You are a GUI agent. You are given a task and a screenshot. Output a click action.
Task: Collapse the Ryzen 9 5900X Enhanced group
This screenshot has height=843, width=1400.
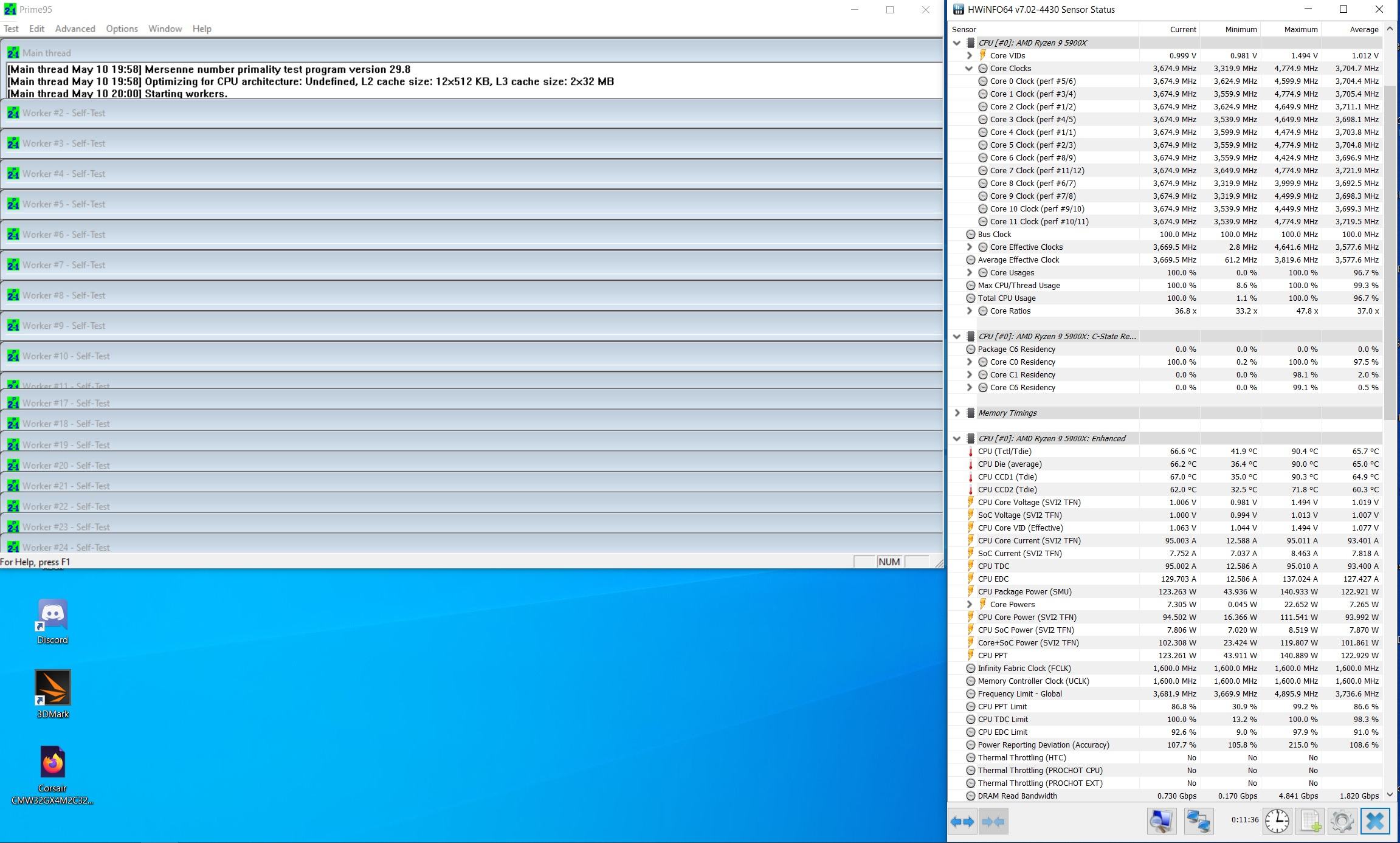[x=957, y=439]
